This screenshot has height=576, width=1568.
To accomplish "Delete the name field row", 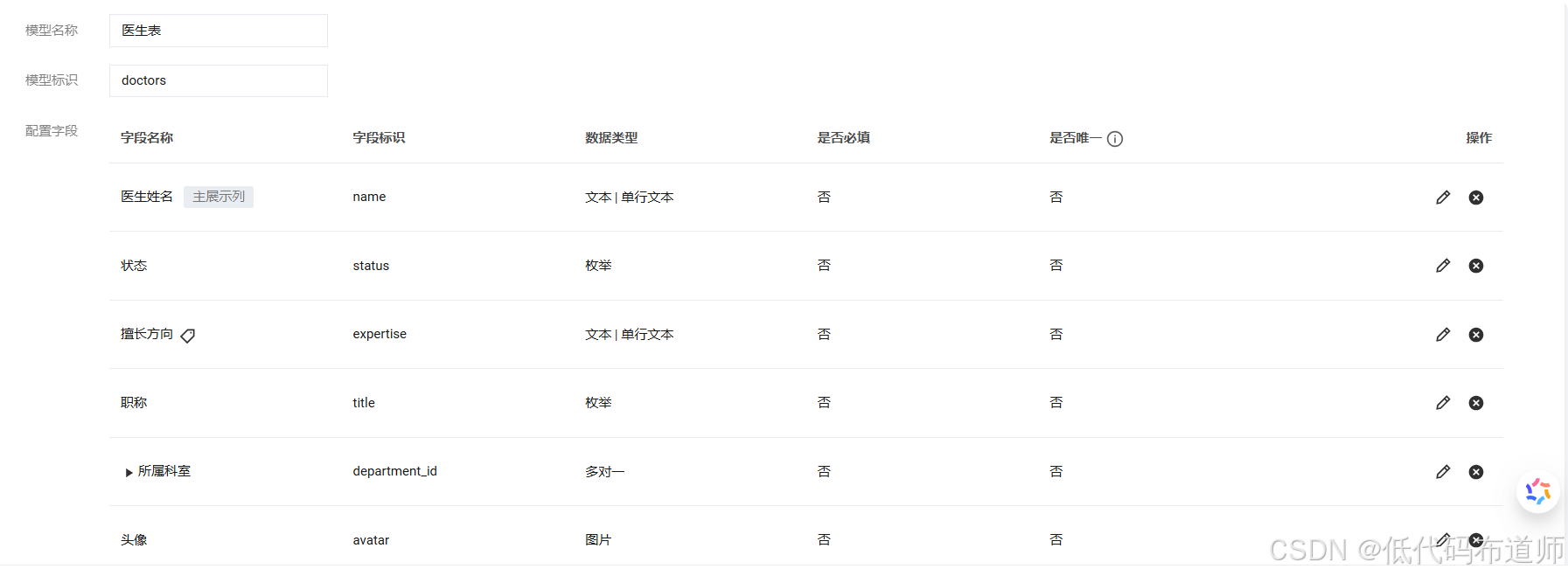I will click(x=1476, y=198).
